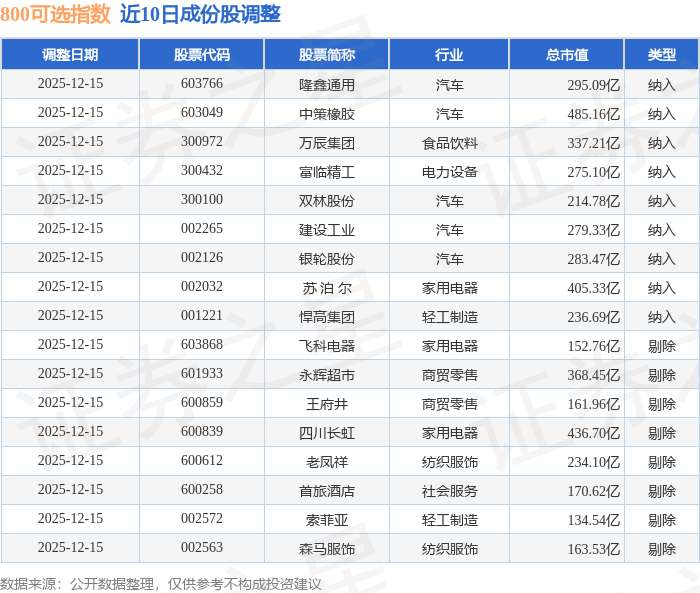The width and height of the screenshot is (700, 593).
Task: Click stock name 悍高集团
Action: 327,317
